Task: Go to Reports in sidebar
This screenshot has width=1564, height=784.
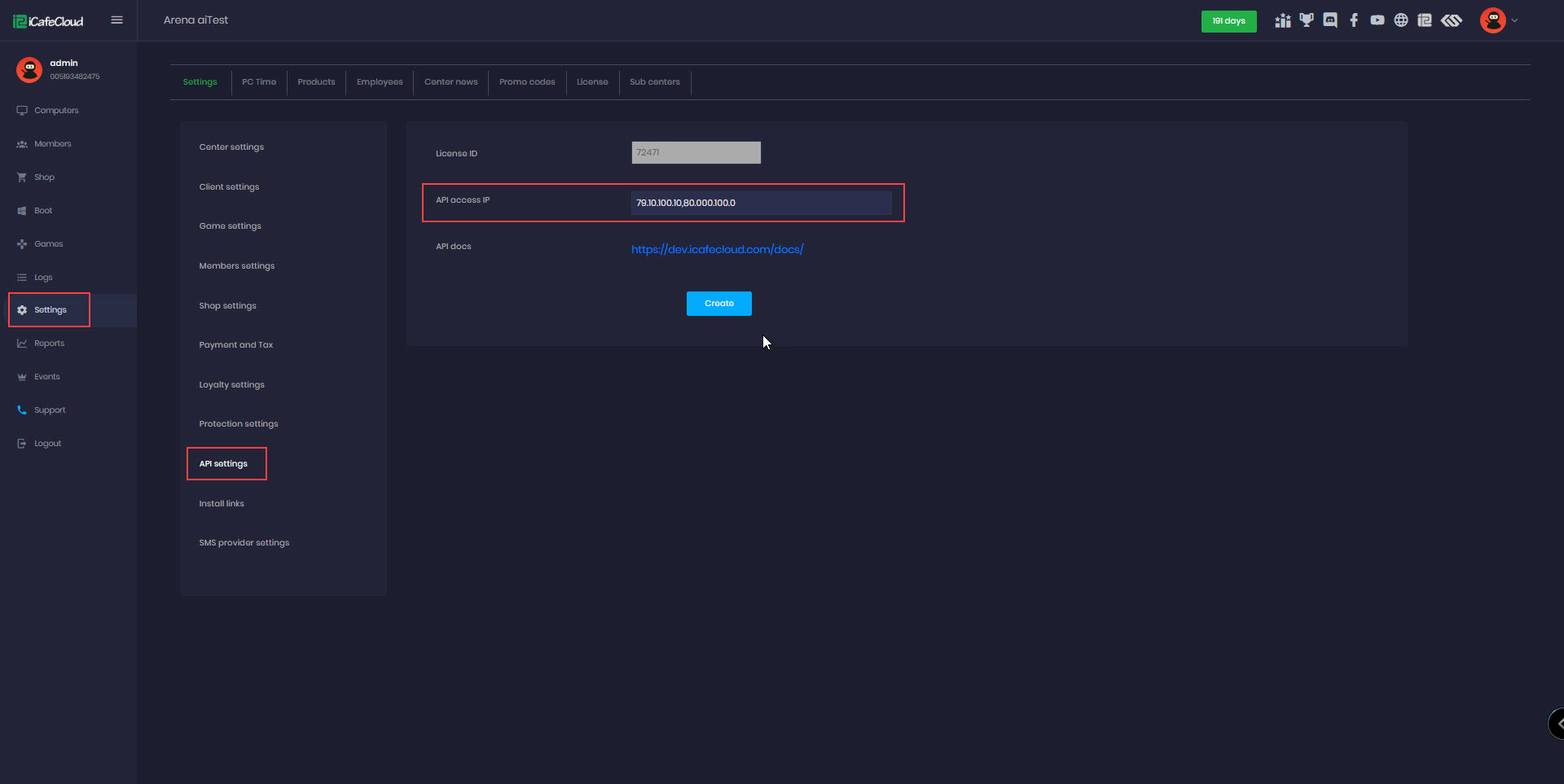Action: [49, 344]
